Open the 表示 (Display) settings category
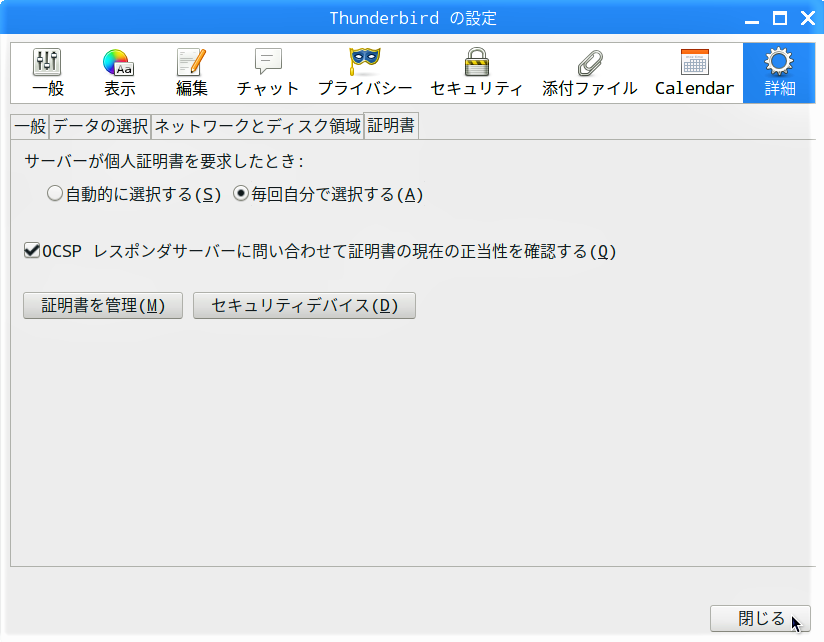Screen dimensions: 824x642 coord(119,73)
